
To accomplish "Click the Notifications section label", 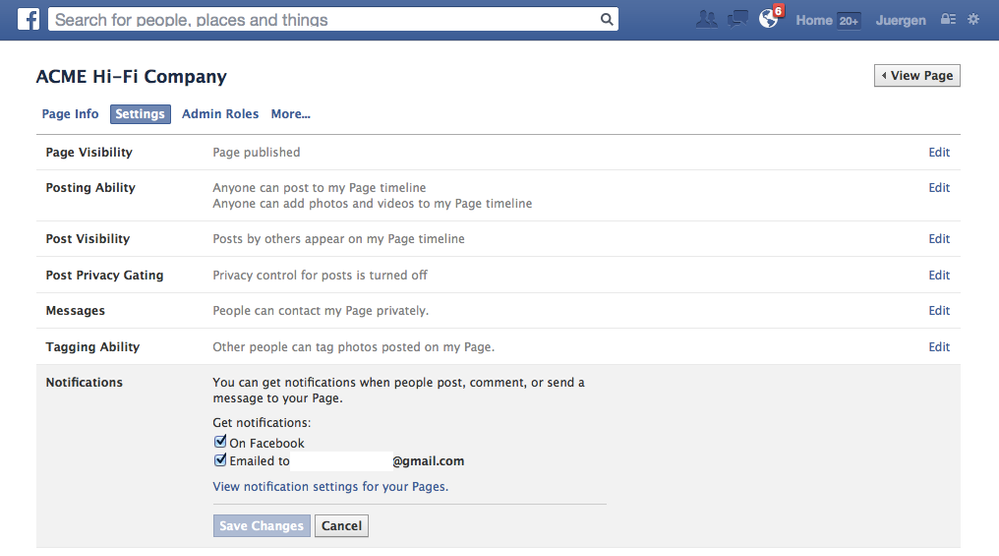I will point(84,382).
